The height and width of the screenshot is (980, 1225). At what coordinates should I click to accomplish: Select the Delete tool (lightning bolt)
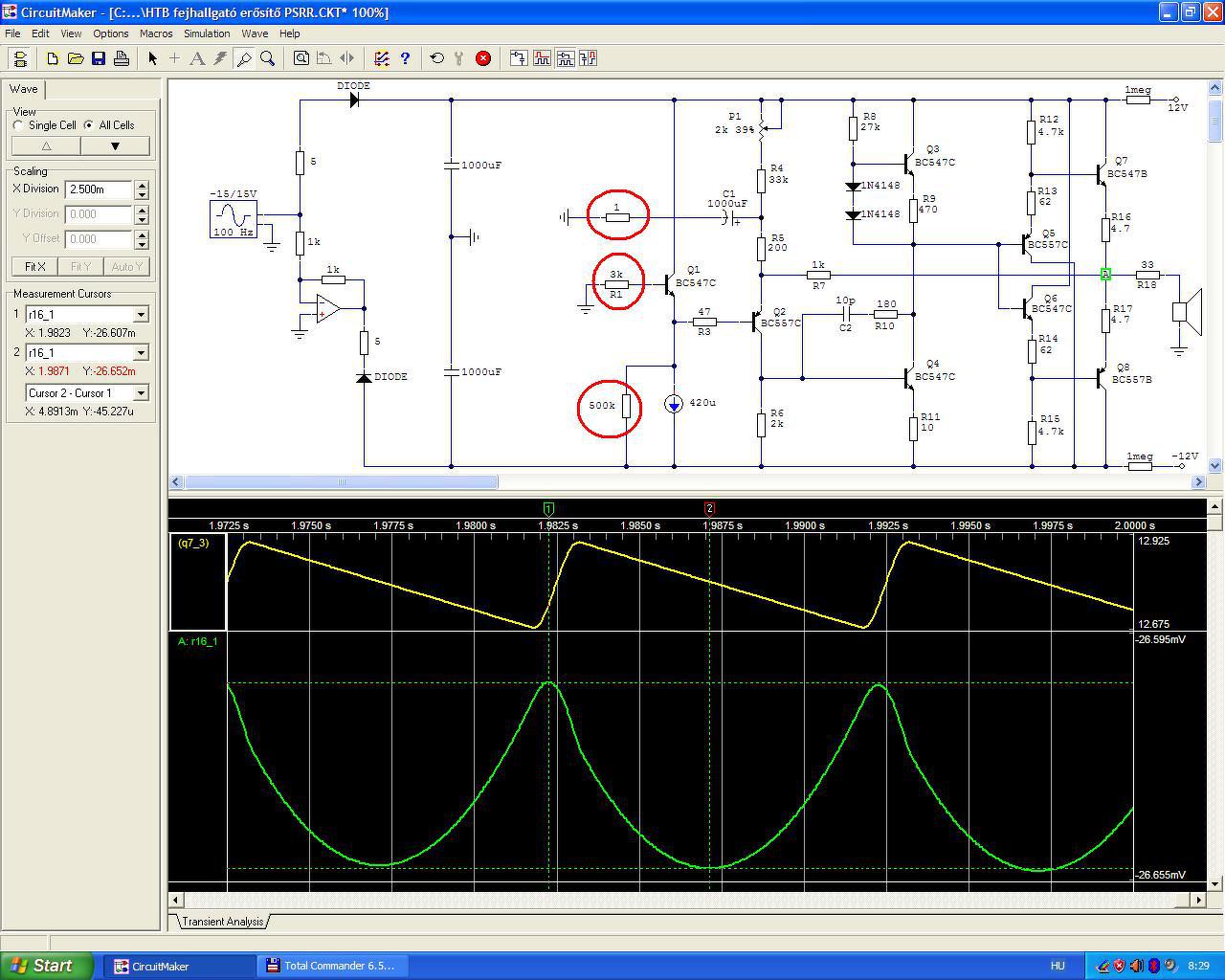pos(220,58)
